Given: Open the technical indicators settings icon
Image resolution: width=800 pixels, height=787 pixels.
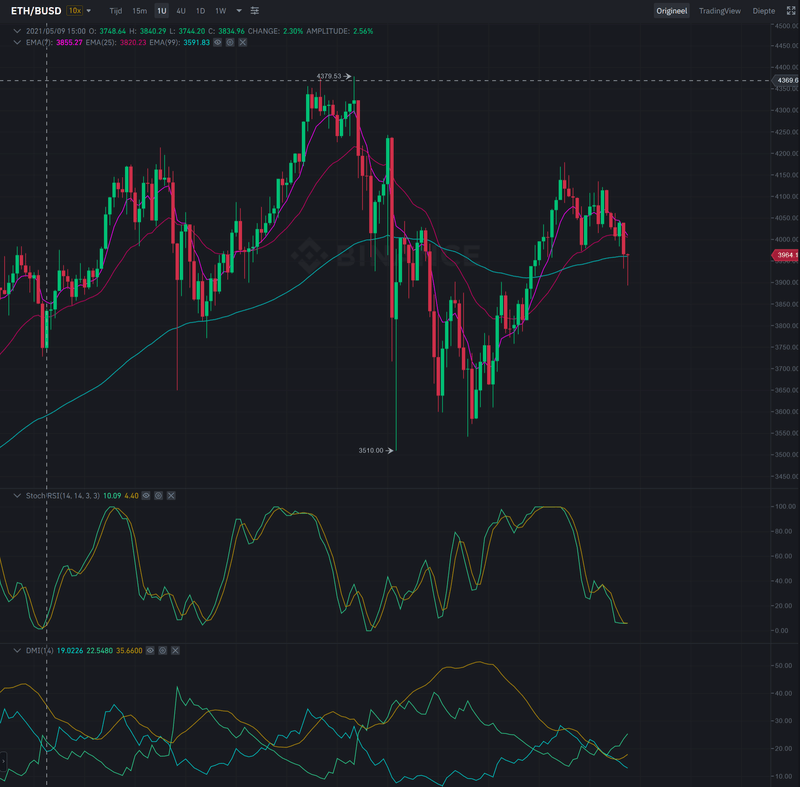Looking at the screenshot, I should (x=255, y=10).
